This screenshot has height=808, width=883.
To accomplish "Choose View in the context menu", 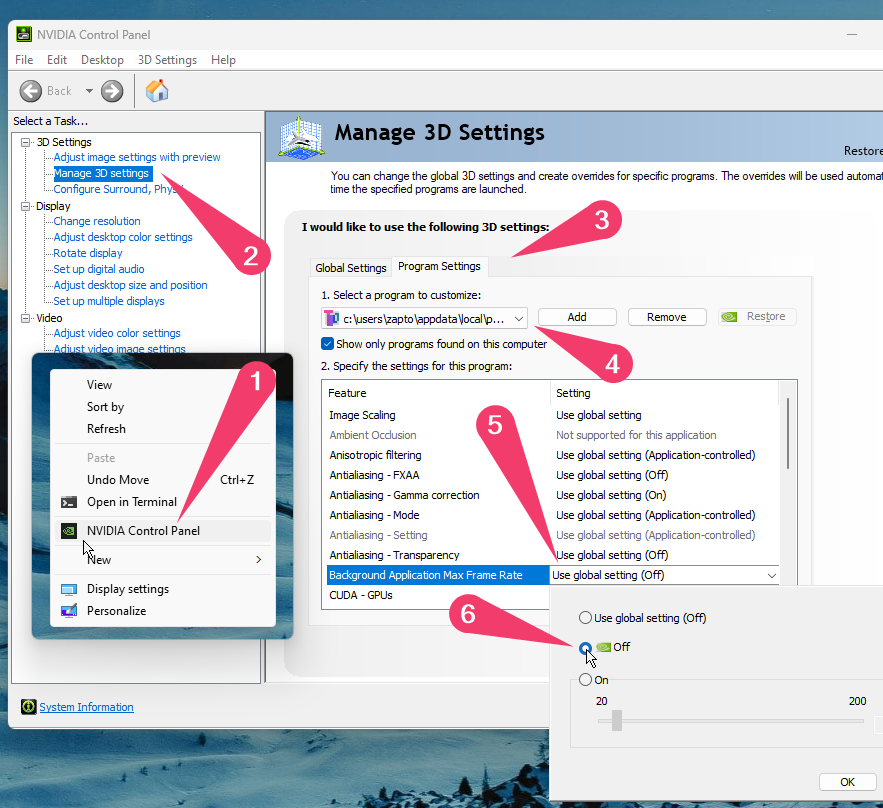I will tap(163, 385).
